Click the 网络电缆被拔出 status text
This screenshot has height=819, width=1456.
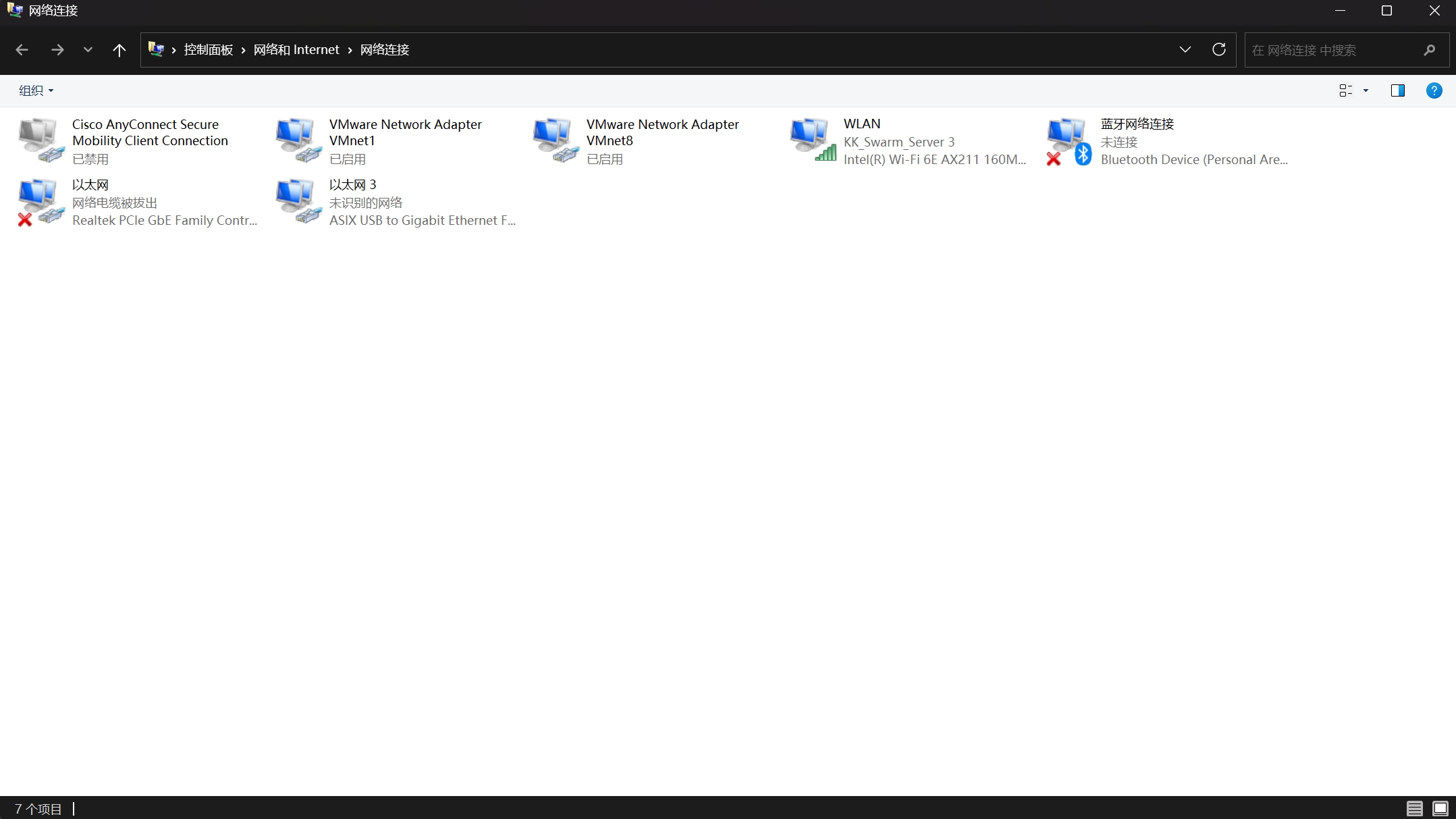(115, 203)
